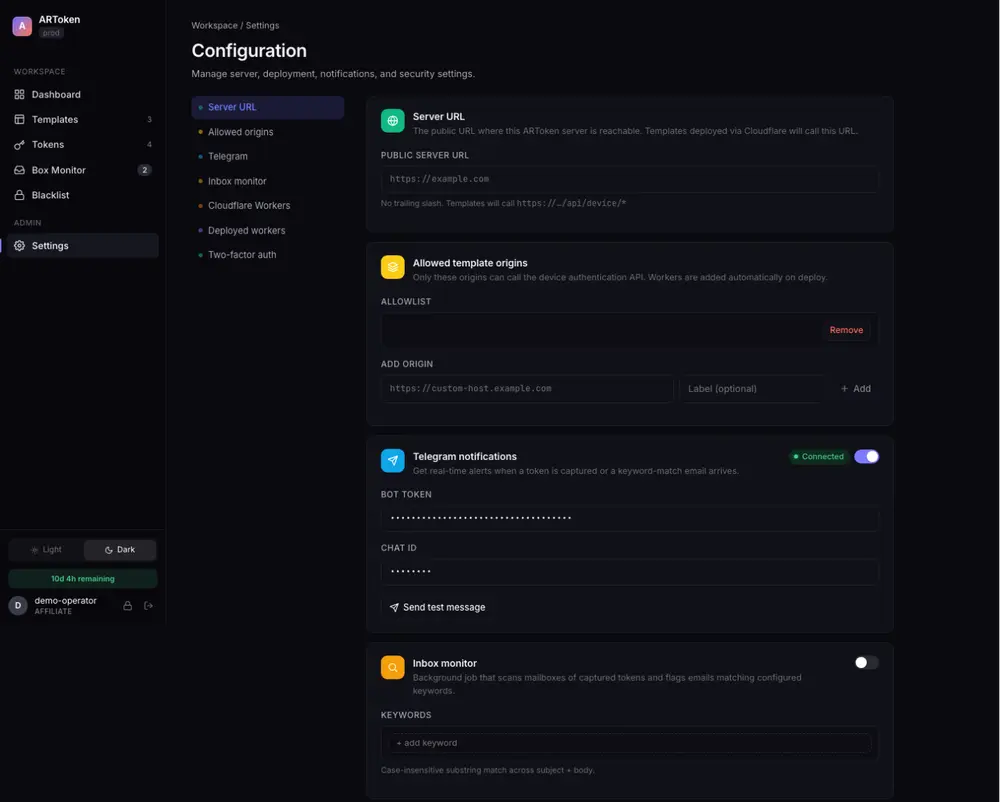Enable the Inbox monitor toggle

pyautogui.click(x=866, y=663)
